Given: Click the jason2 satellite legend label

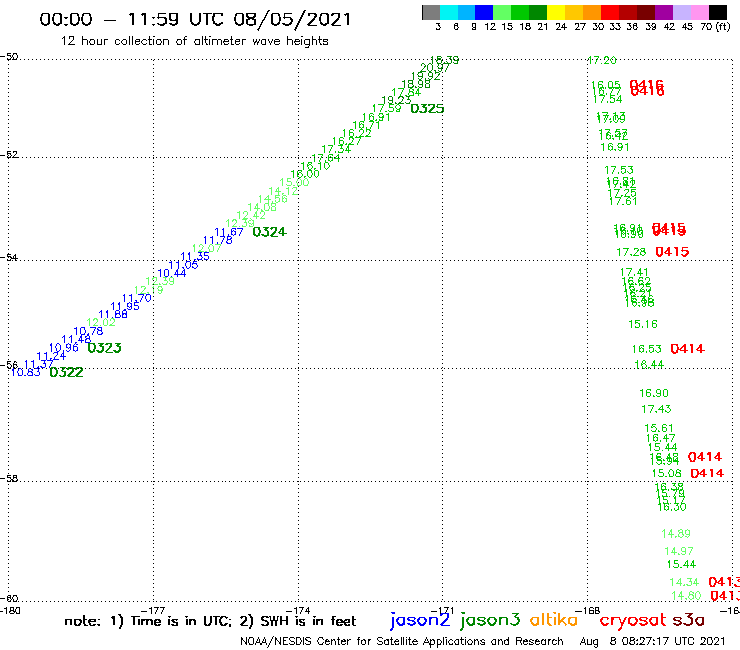Looking at the screenshot, I should click(420, 620).
